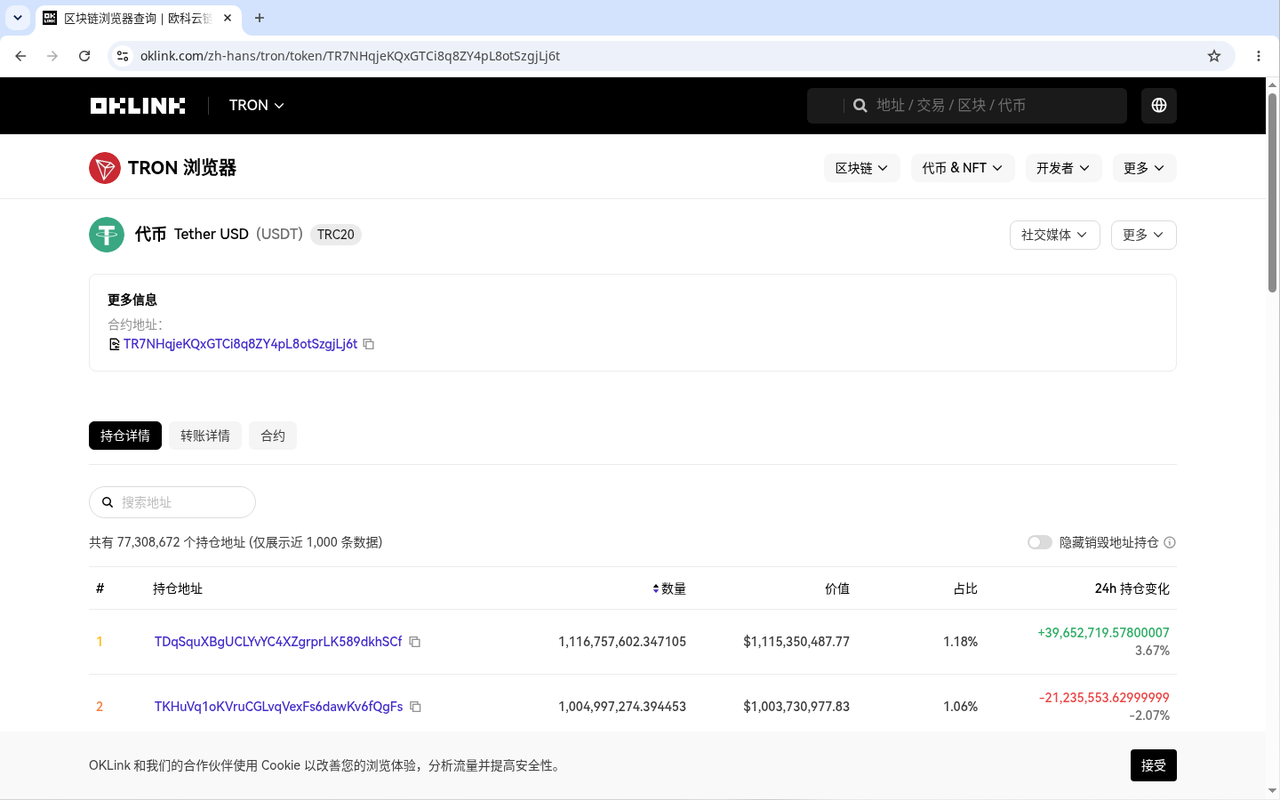Click the holder count text 77,308,672

148,542
